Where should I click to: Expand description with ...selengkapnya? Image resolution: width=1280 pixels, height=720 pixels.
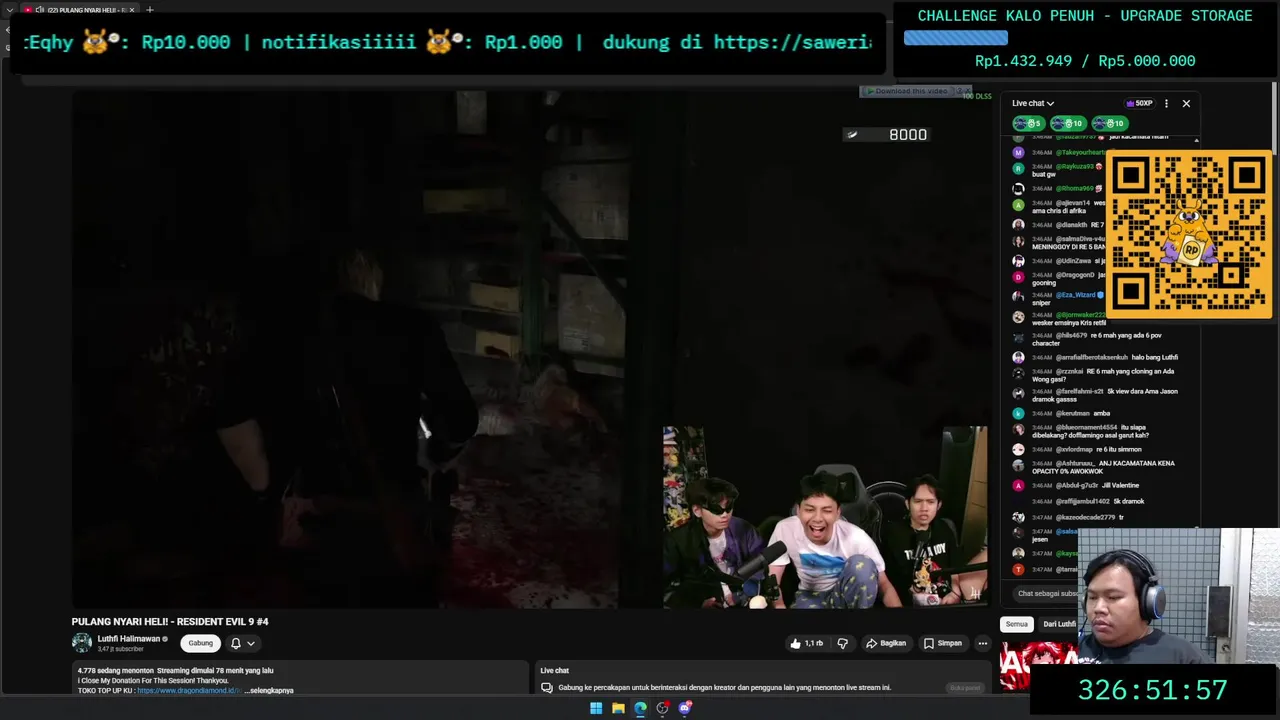(269, 690)
